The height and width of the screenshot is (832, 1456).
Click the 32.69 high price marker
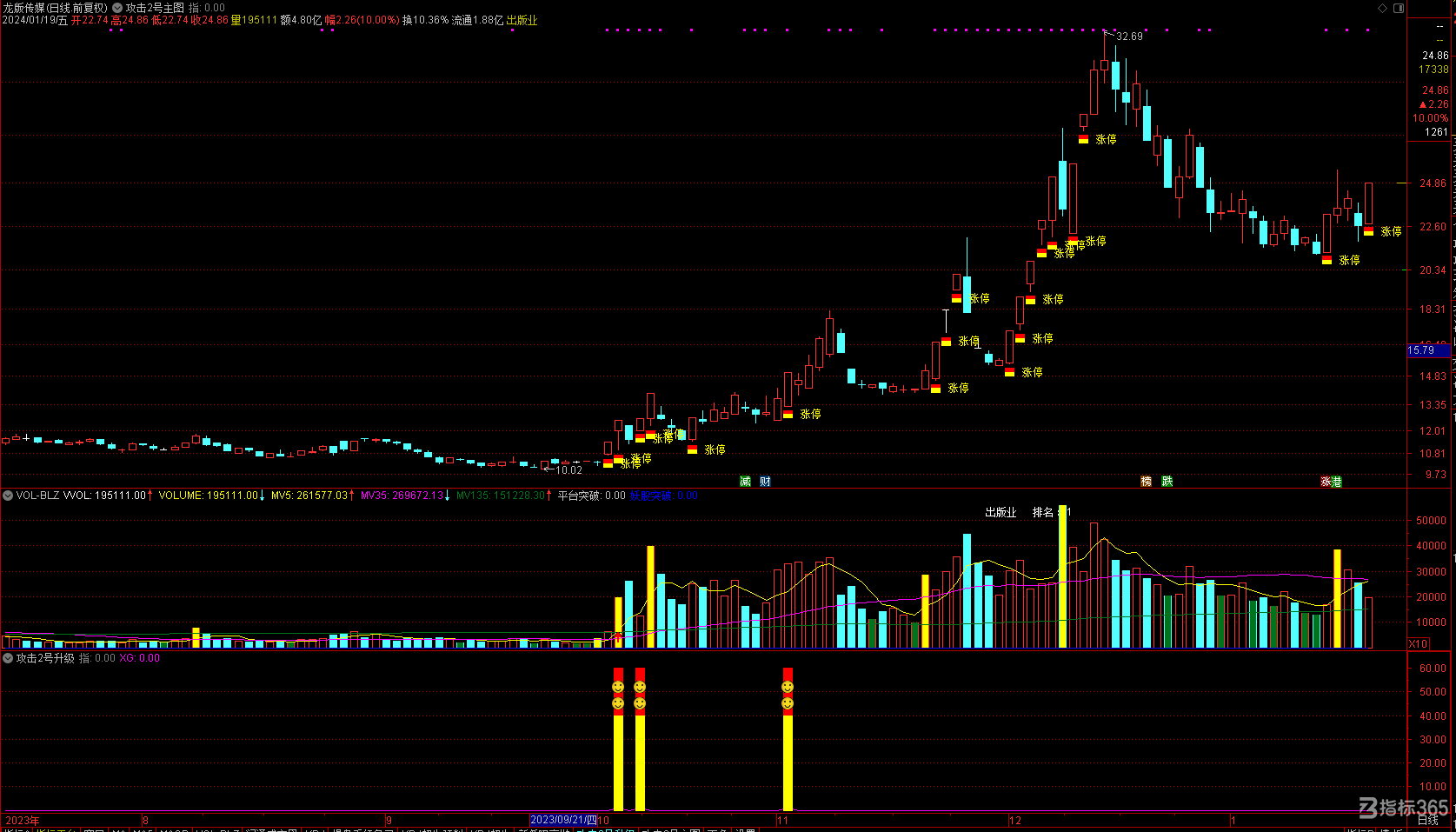click(1129, 36)
